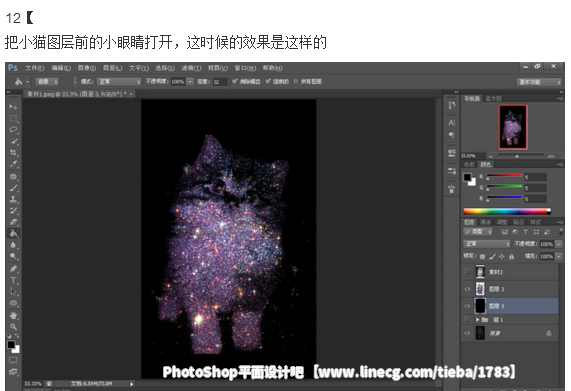Open layer fill arrow

tap(558, 257)
